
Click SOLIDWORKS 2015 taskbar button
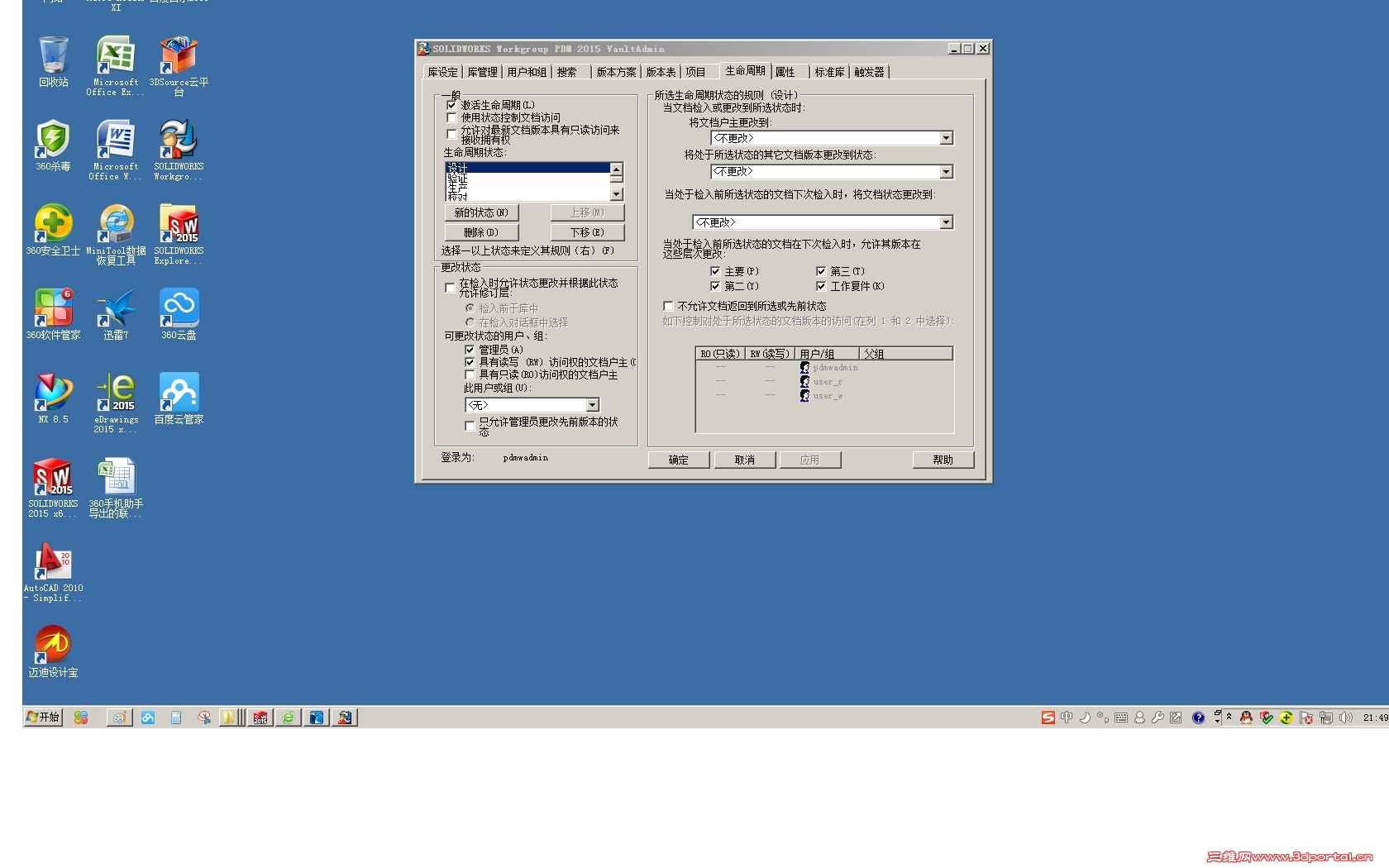pyautogui.click(x=260, y=718)
